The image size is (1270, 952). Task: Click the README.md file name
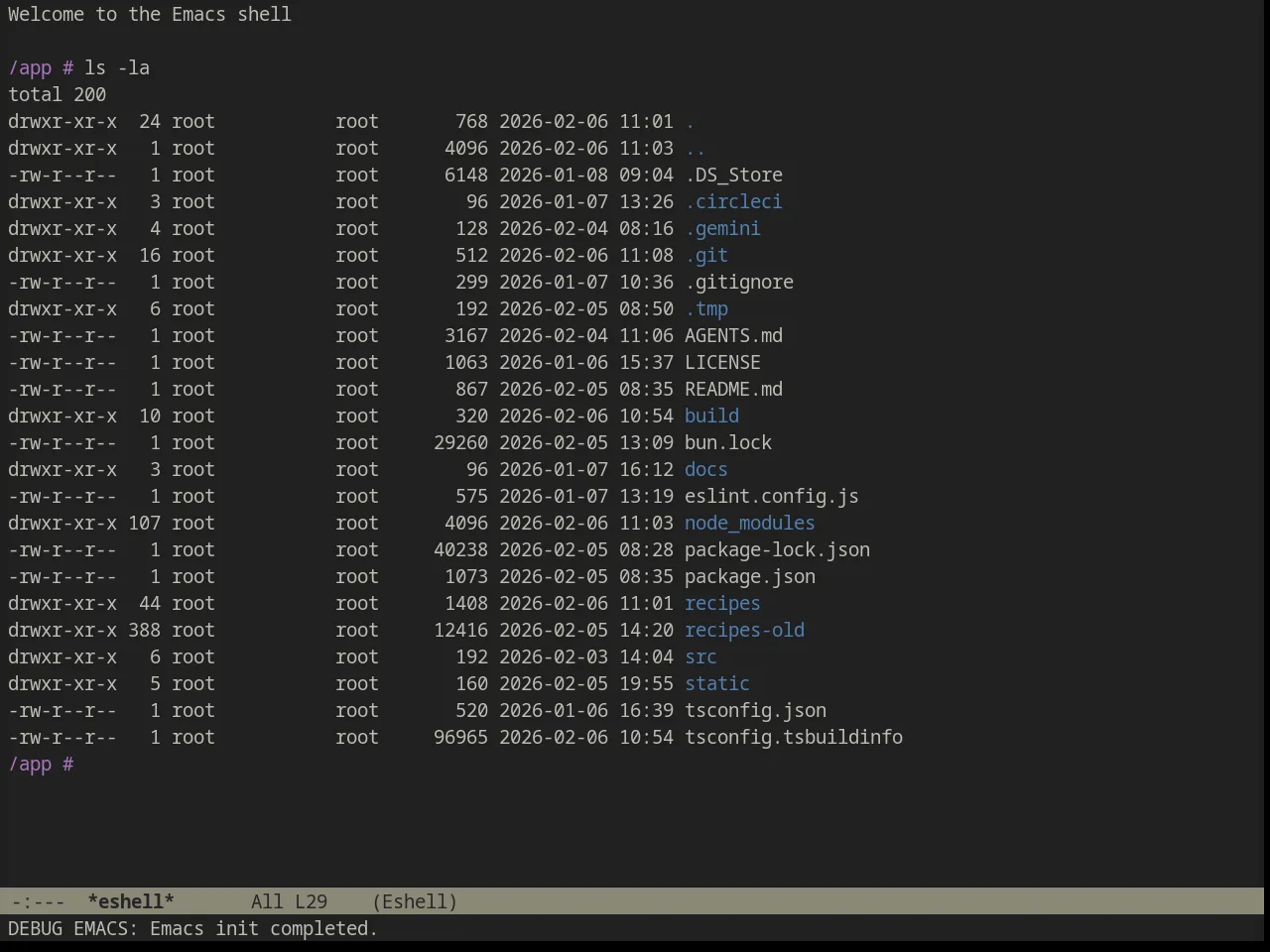(x=733, y=389)
